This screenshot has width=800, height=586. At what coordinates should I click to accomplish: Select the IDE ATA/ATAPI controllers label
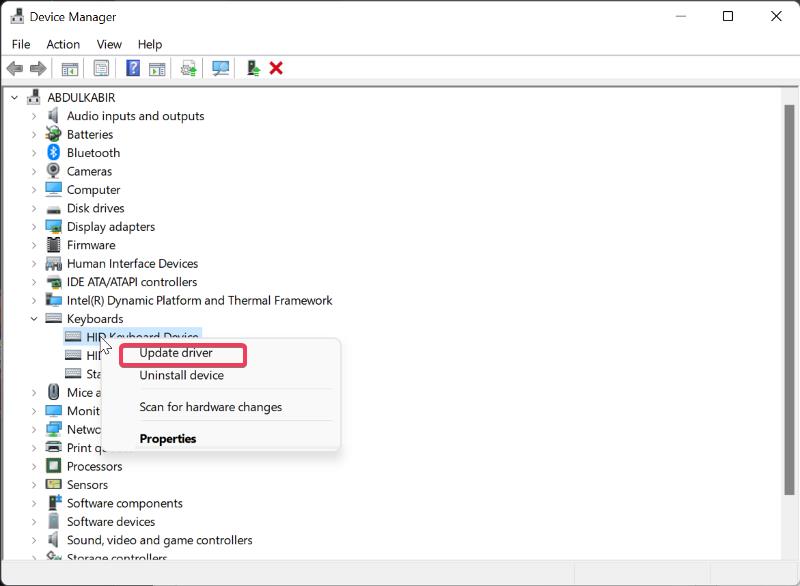[132, 282]
